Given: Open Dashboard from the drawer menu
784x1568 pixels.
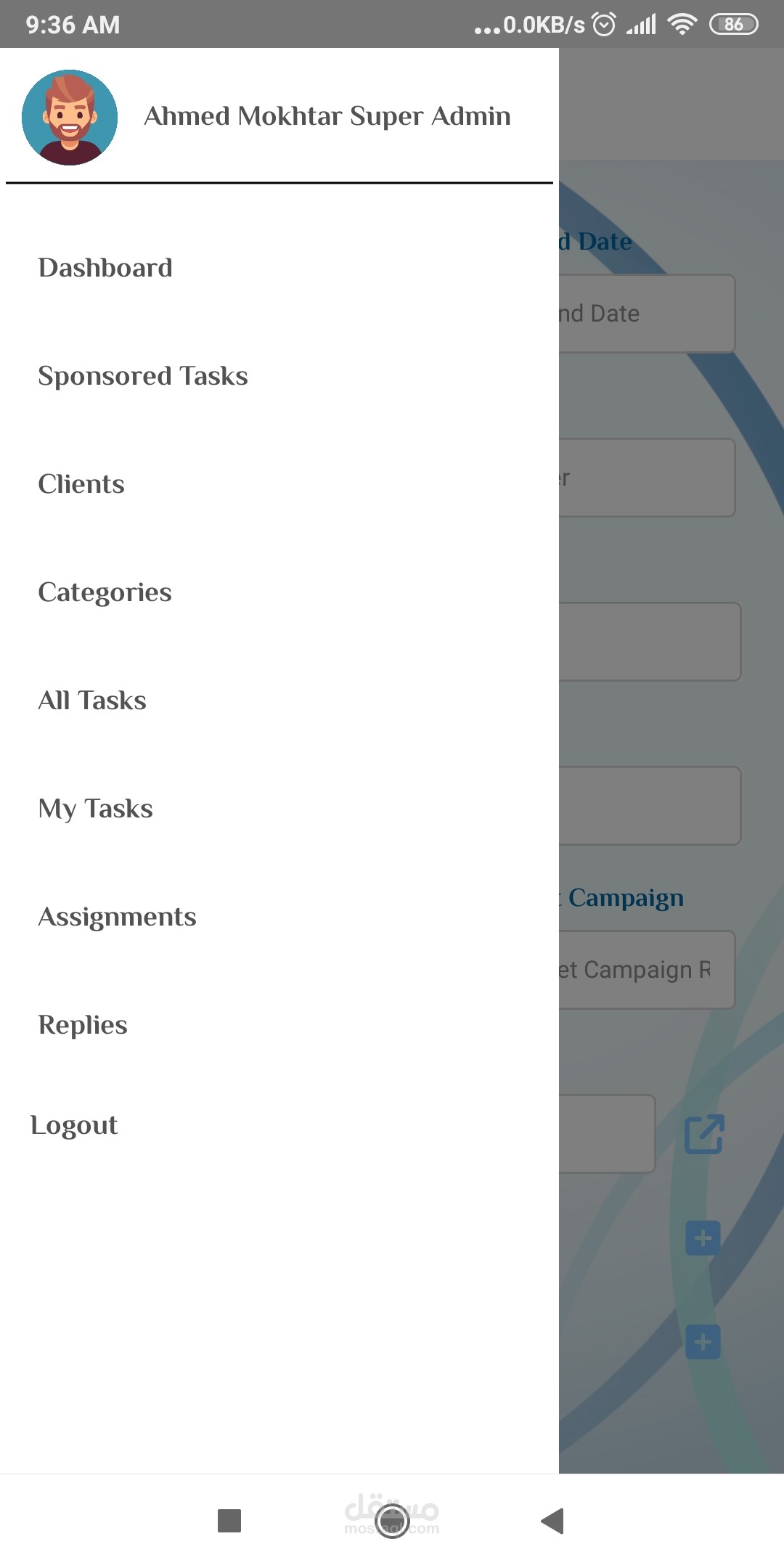Looking at the screenshot, I should click(105, 268).
